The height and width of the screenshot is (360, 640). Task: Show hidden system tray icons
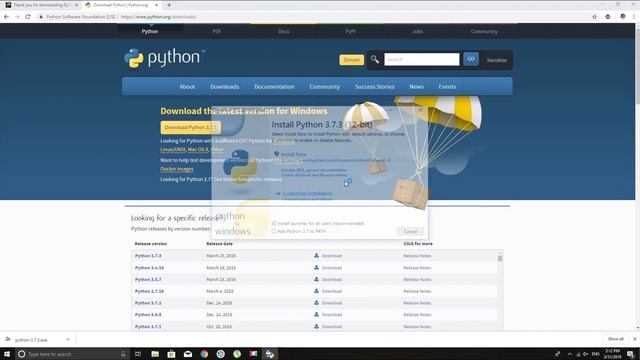(570, 354)
